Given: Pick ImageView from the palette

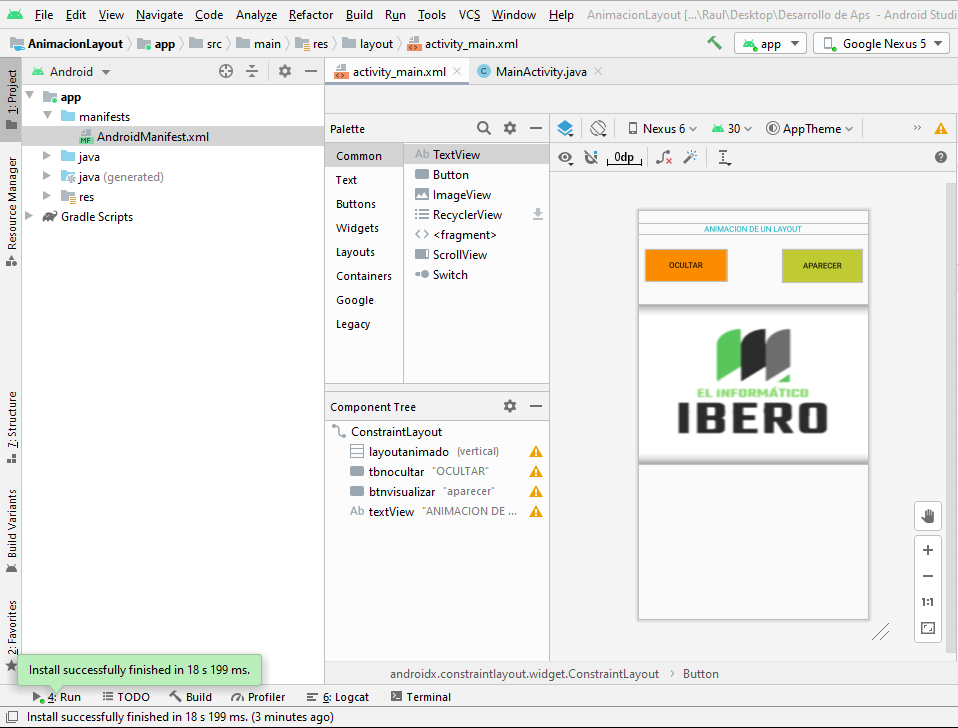Looking at the screenshot, I should (x=461, y=195).
